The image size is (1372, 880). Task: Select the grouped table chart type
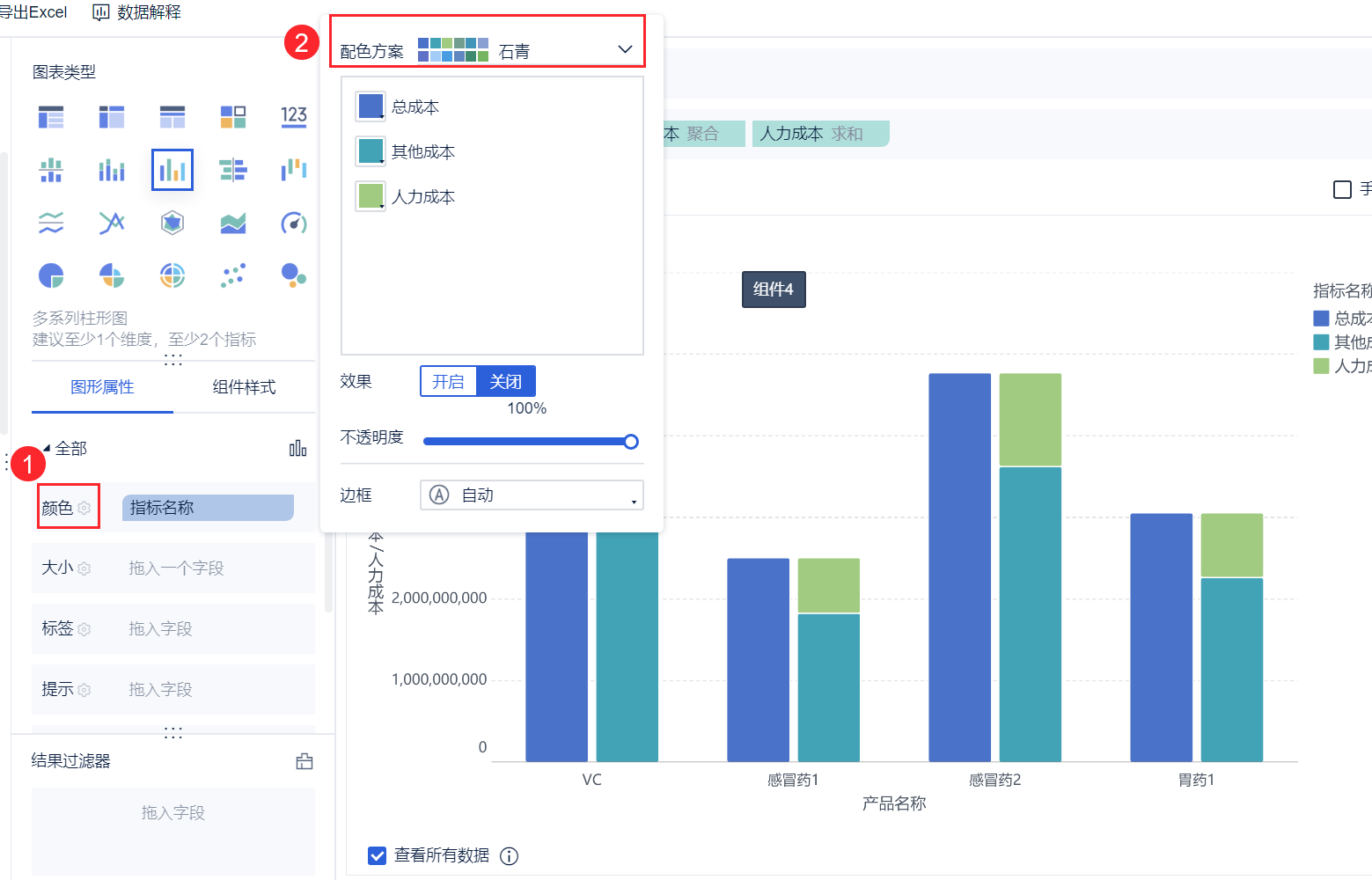point(51,116)
